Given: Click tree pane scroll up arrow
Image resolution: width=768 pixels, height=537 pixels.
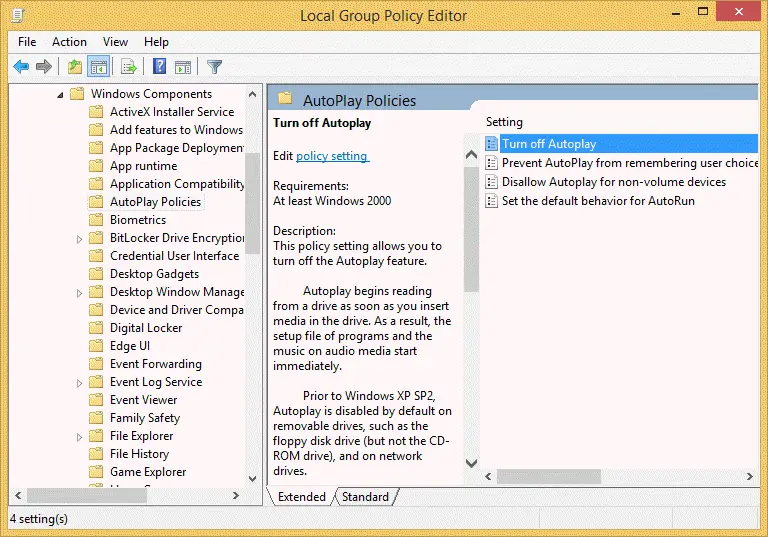Looking at the screenshot, I should coord(252,94).
